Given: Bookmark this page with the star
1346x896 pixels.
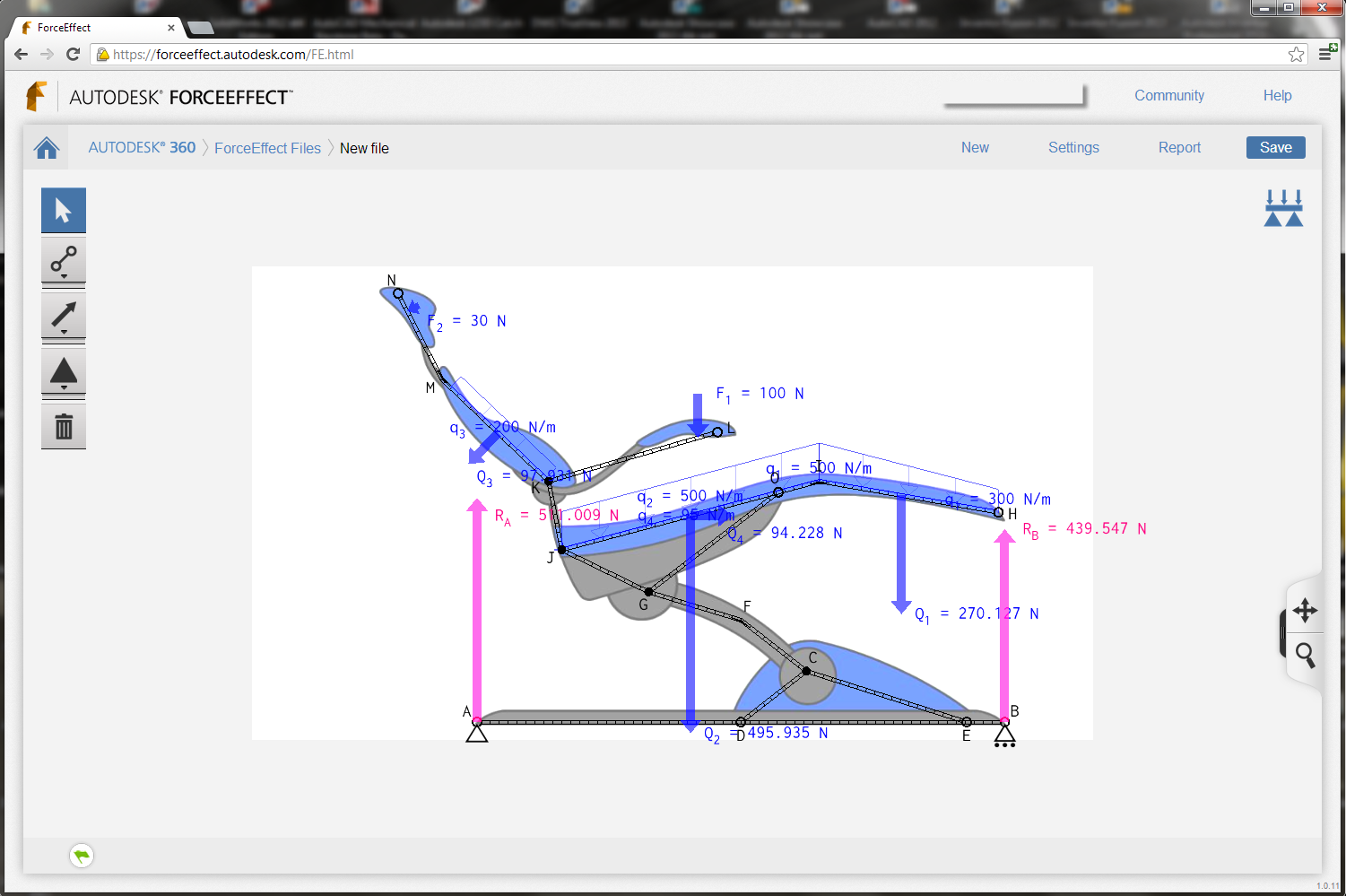Looking at the screenshot, I should 1296,55.
